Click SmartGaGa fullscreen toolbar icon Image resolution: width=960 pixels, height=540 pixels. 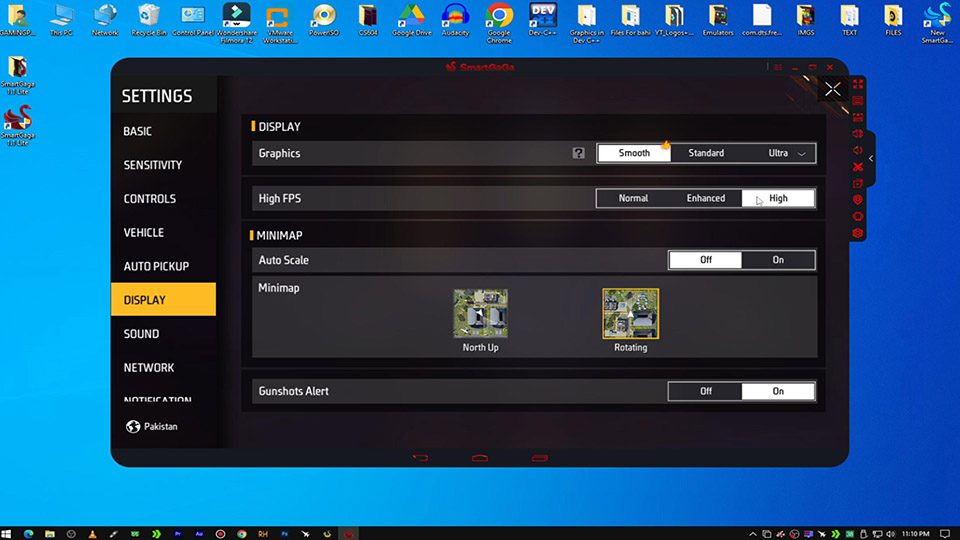[x=858, y=84]
